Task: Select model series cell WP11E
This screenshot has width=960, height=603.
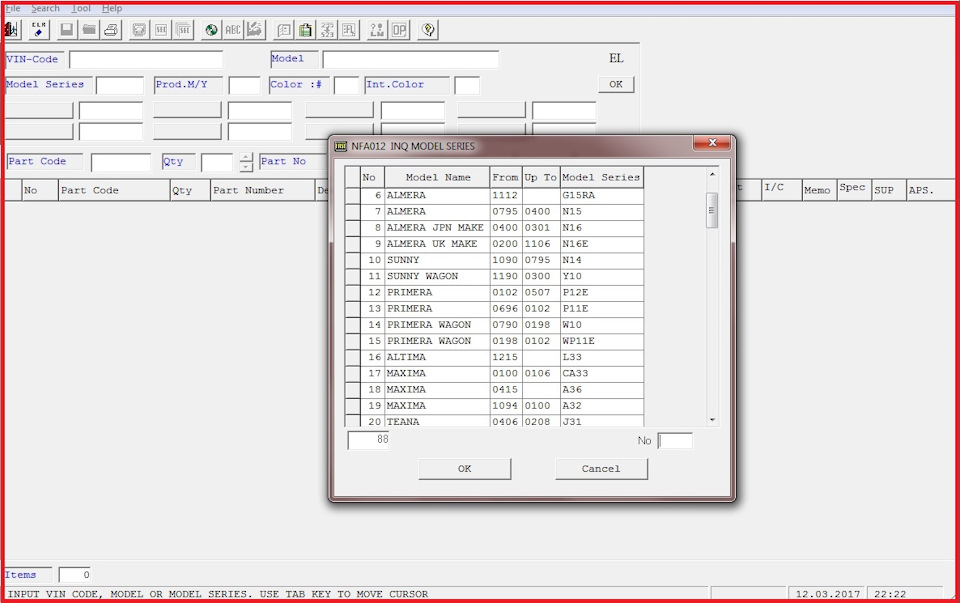Action: [x=602, y=341]
